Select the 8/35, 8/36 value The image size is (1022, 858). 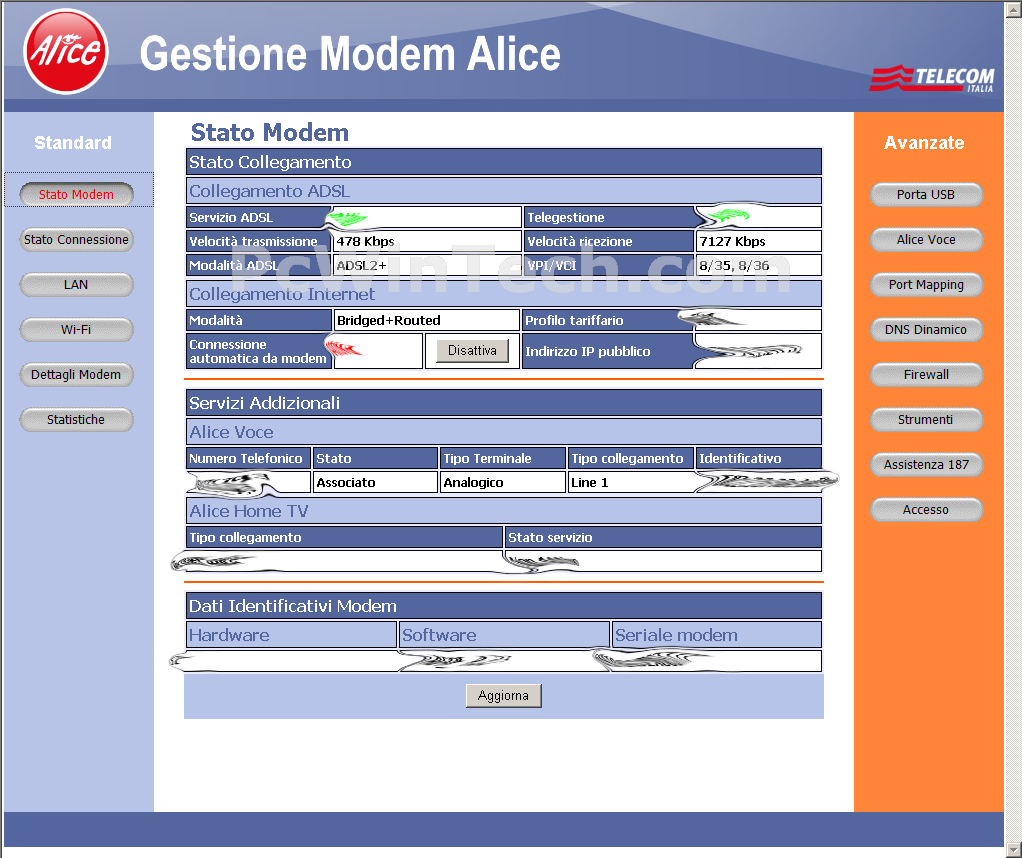(734, 265)
